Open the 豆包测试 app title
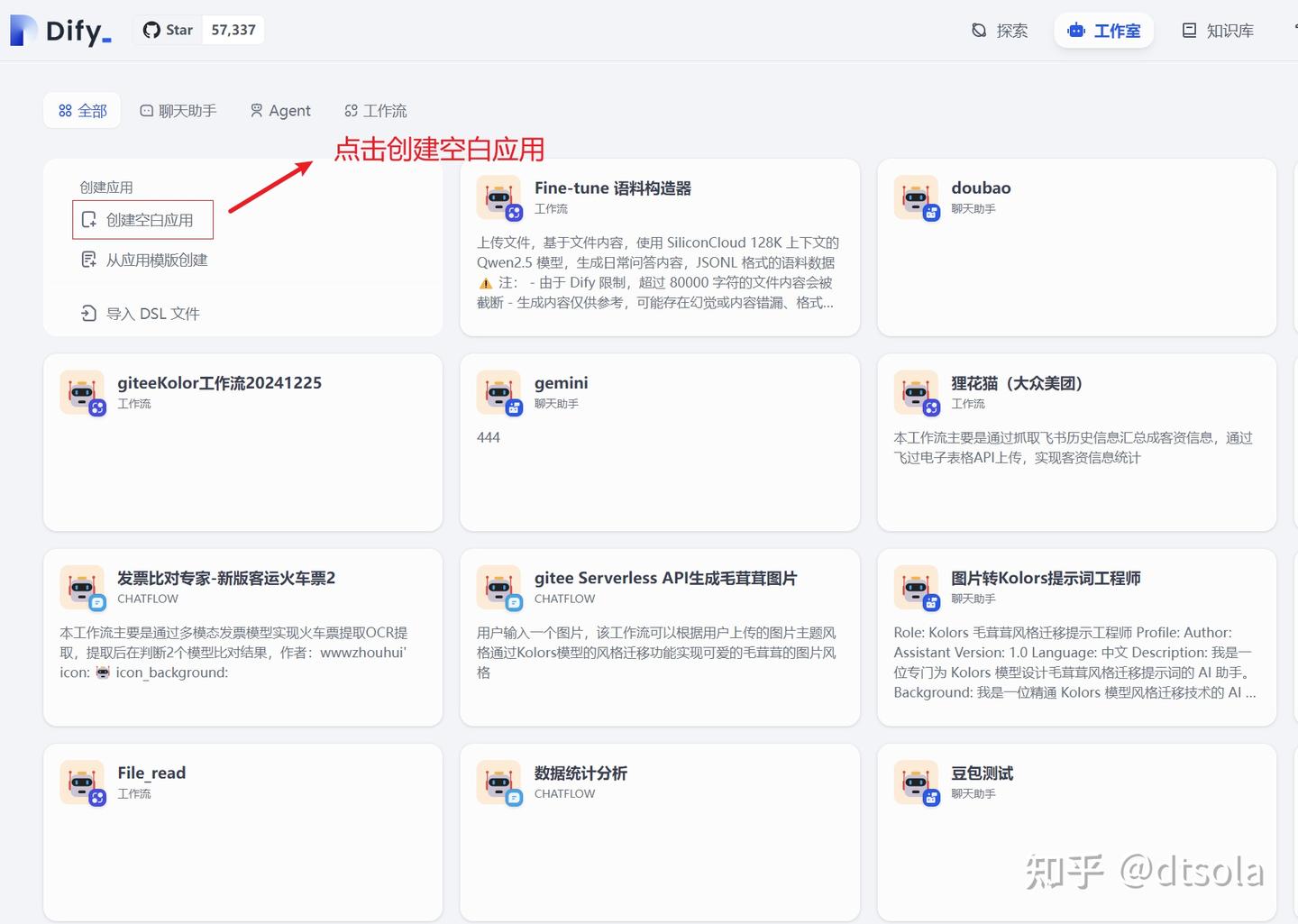Screen dimensions: 1298x924 [x=982, y=773]
